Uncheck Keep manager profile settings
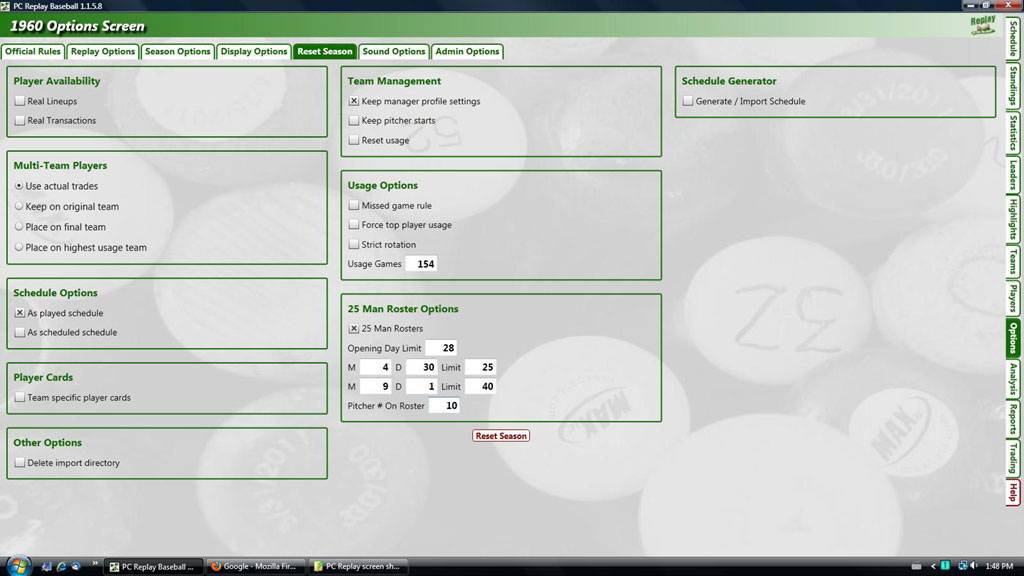Screen dimensions: 1024x576 pyautogui.click(x=354, y=101)
